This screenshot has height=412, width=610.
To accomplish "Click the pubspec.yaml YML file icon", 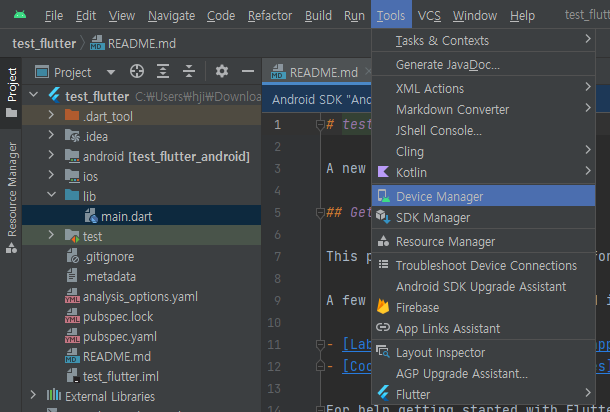I will pyautogui.click(x=72, y=336).
